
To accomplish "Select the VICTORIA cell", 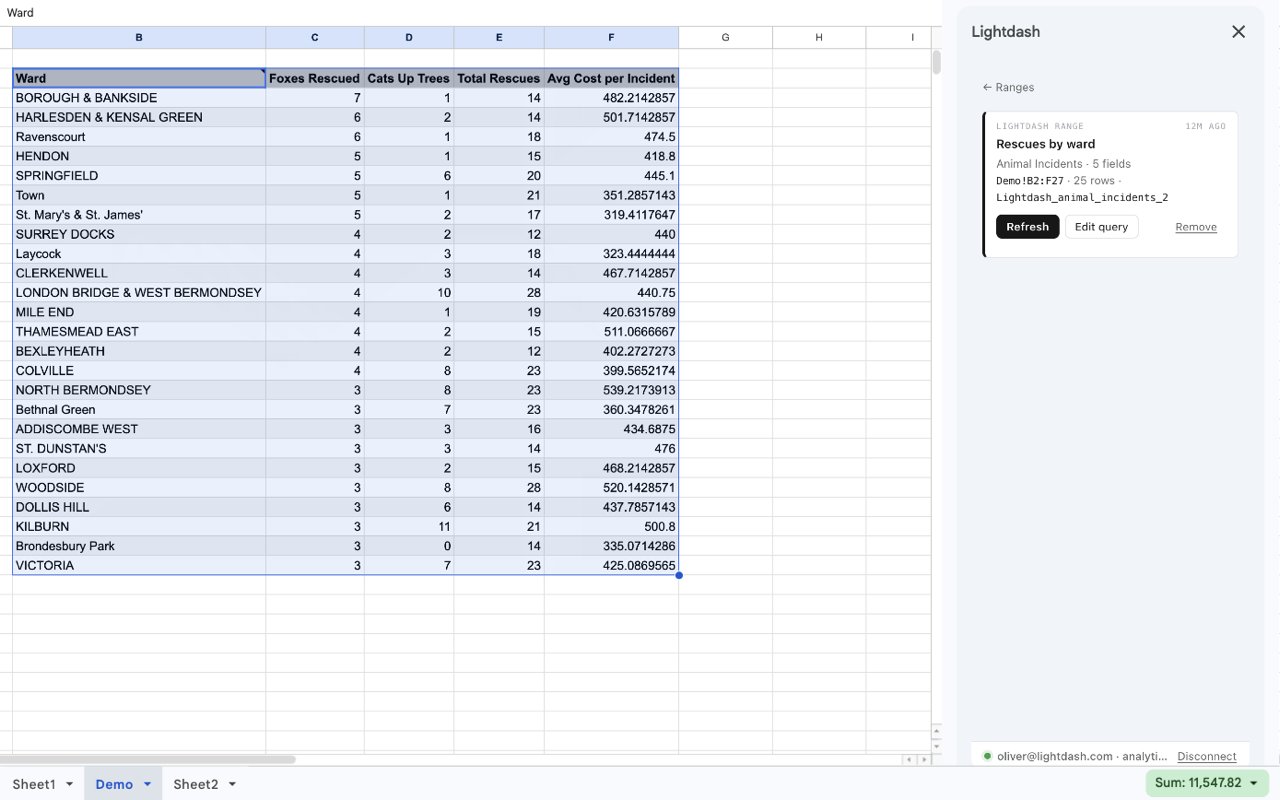I will pos(139,566).
